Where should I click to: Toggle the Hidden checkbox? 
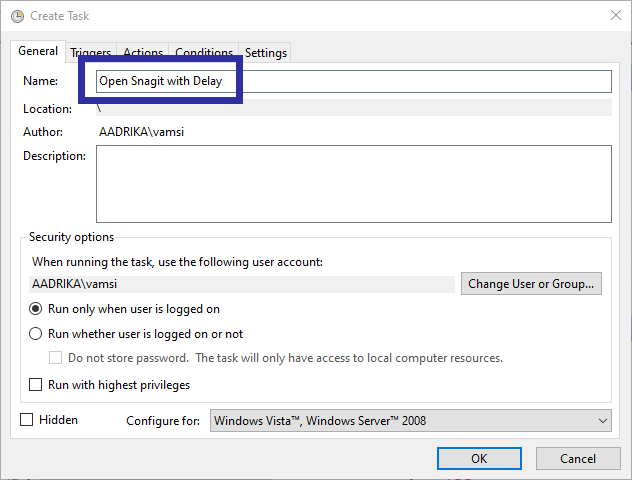(x=27, y=420)
